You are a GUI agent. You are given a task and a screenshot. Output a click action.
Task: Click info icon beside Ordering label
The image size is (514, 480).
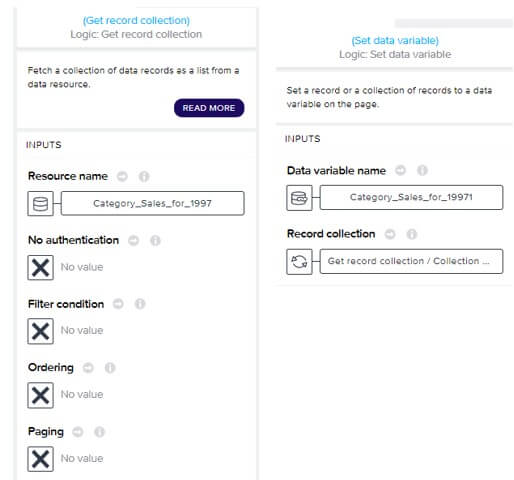pos(110,368)
